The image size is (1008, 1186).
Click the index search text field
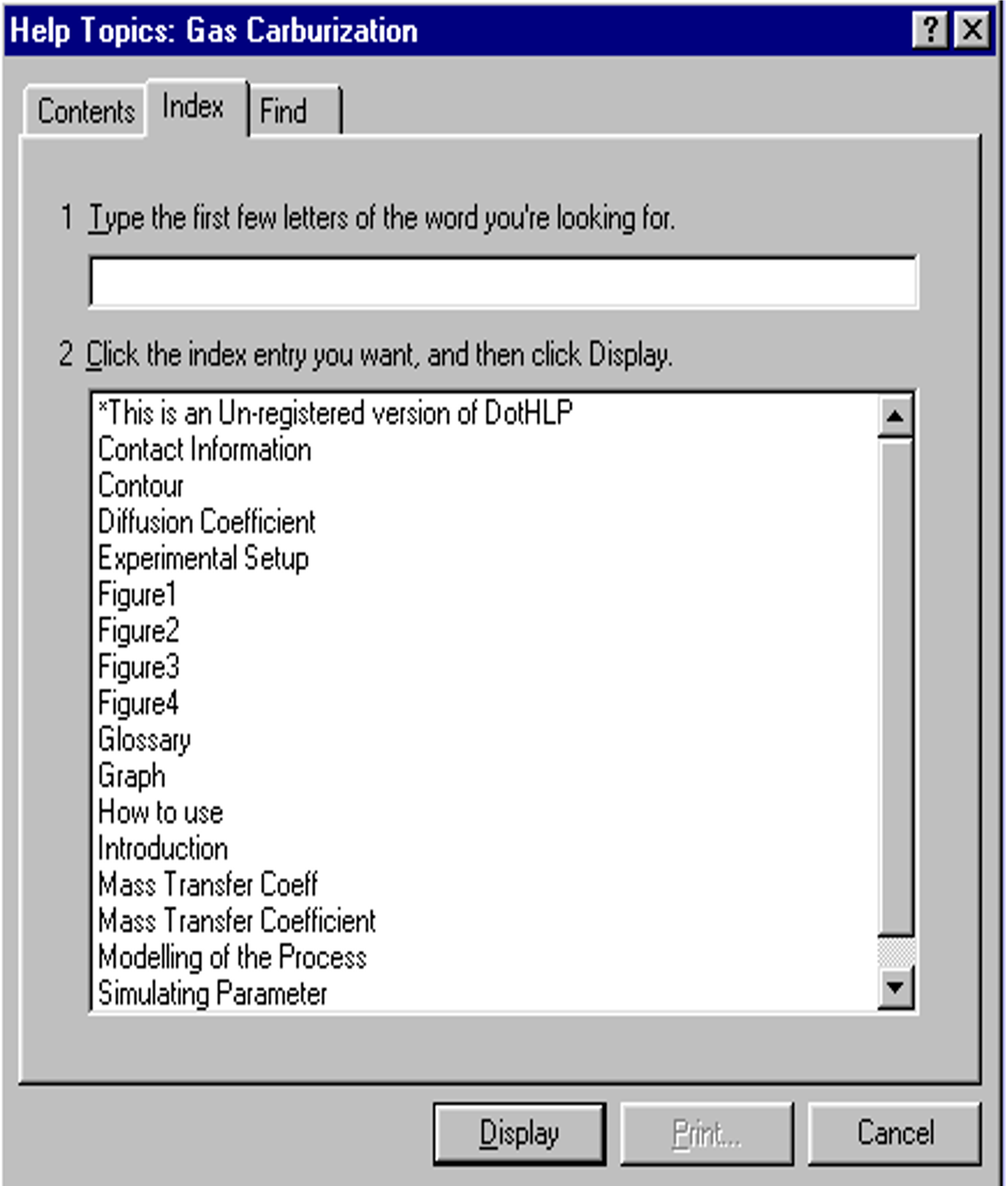(503, 281)
